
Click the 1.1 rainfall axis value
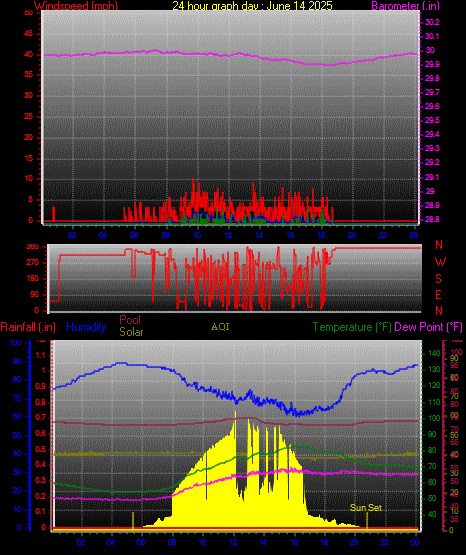tap(41, 355)
